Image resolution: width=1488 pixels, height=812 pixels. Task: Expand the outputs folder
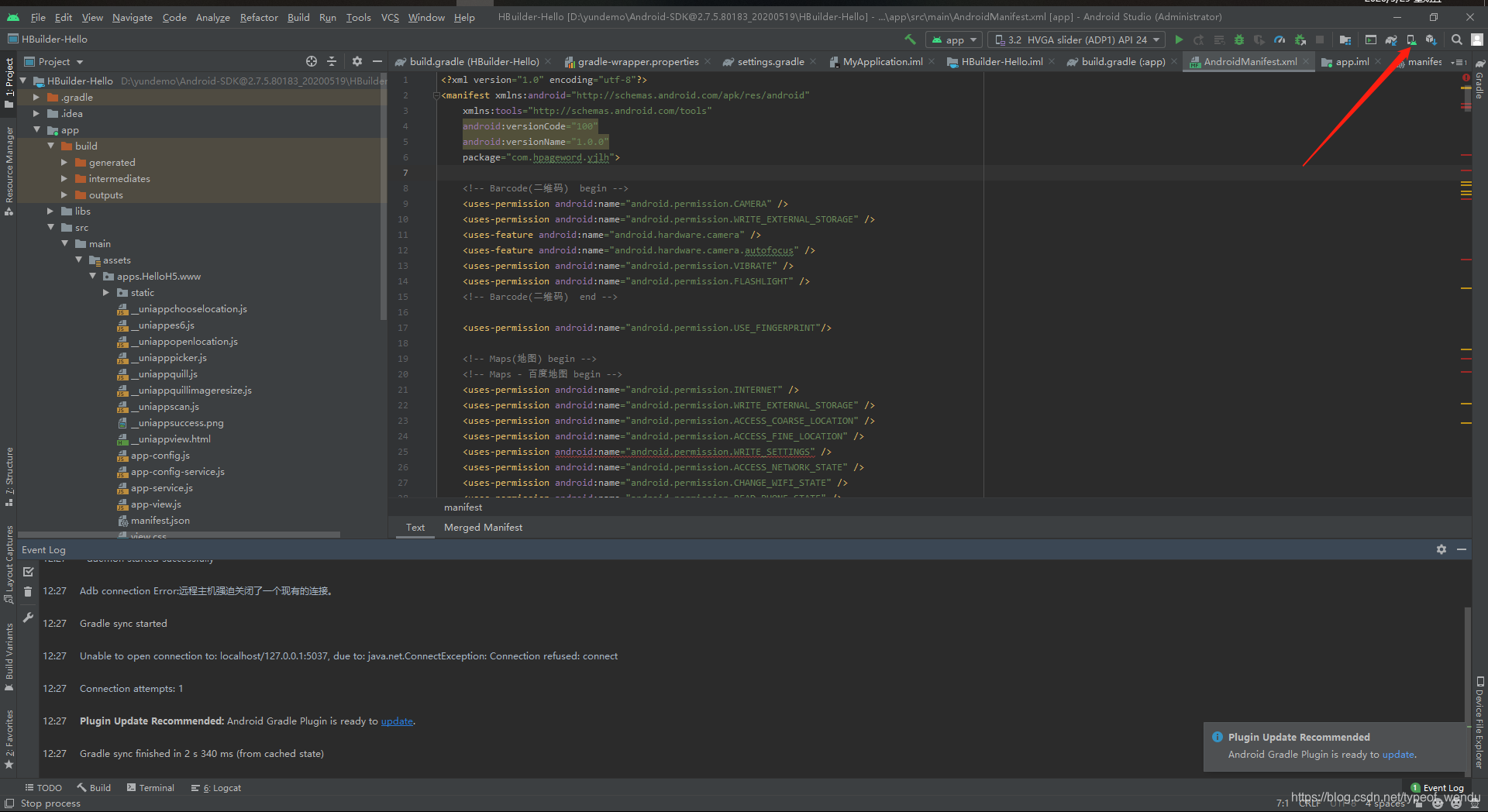click(64, 195)
